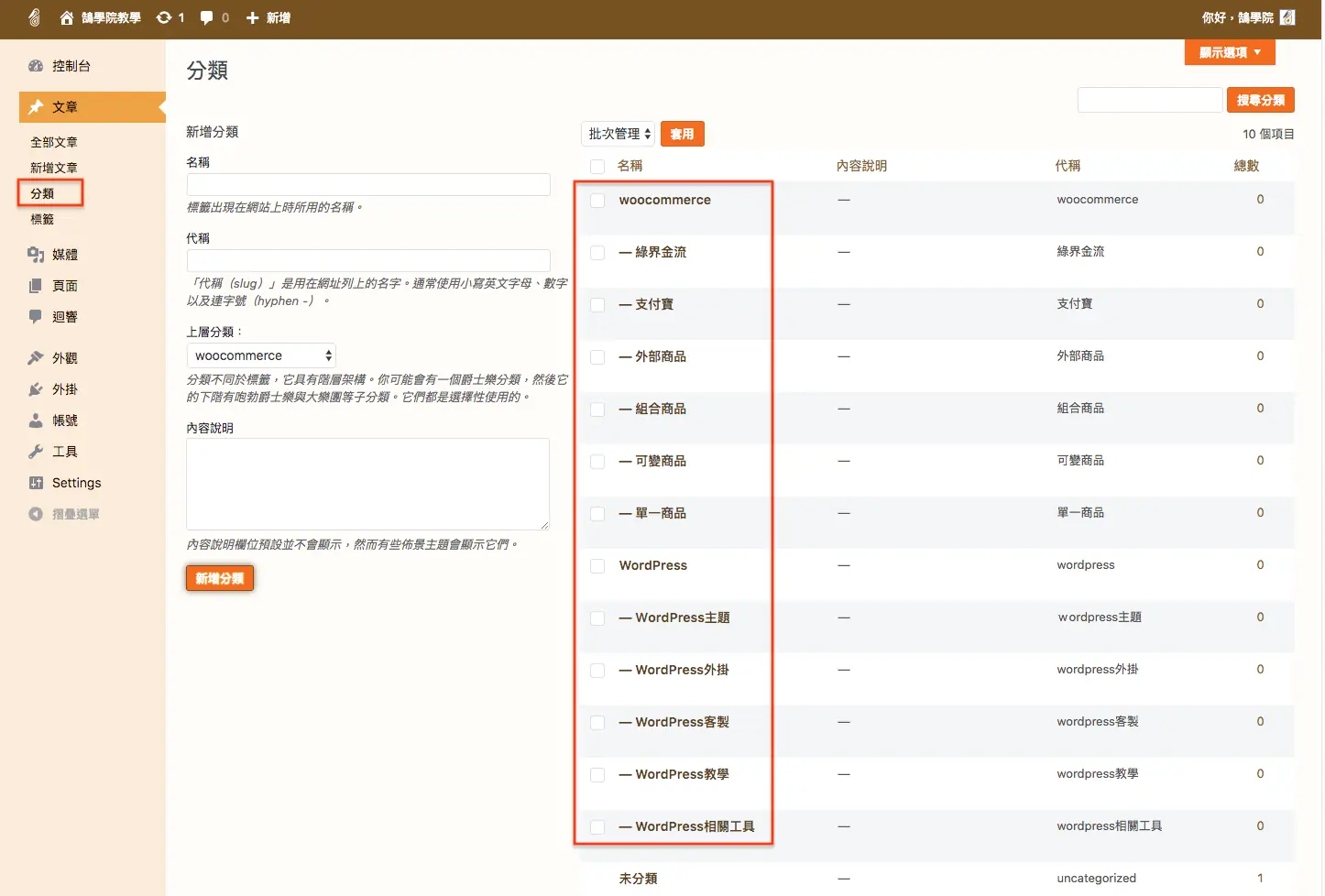
Task: Click the 外觀 appearance brush icon
Action: 36,358
